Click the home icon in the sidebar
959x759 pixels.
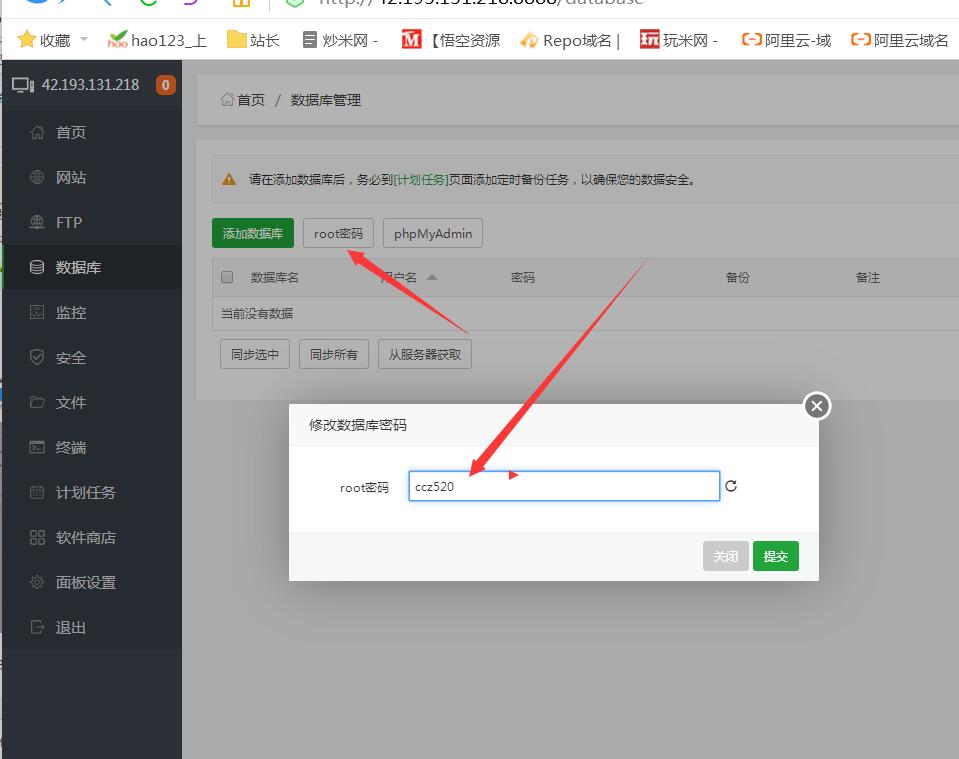(x=37, y=132)
